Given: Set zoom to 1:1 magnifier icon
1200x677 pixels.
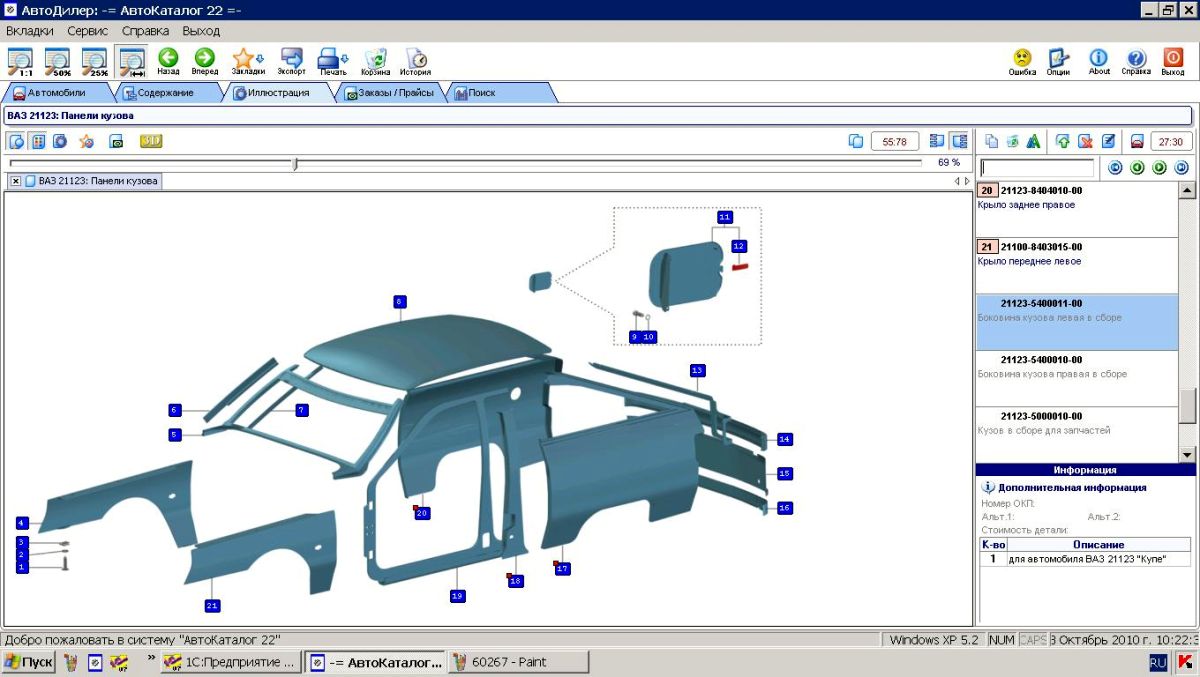Looking at the screenshot, I should coord(20,61).
